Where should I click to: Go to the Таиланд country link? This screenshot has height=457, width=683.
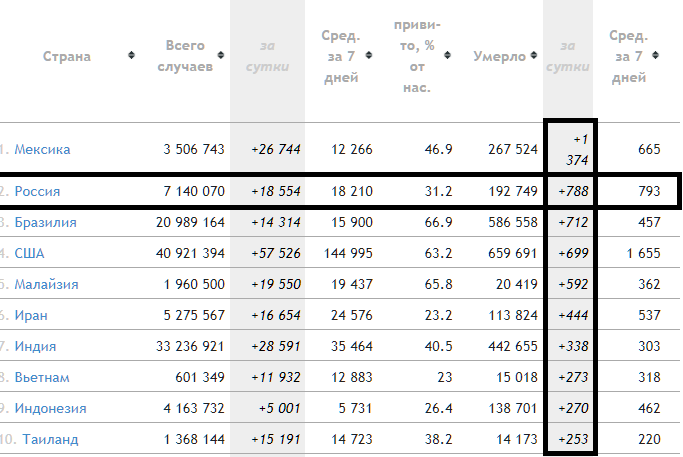click(46, 439)
